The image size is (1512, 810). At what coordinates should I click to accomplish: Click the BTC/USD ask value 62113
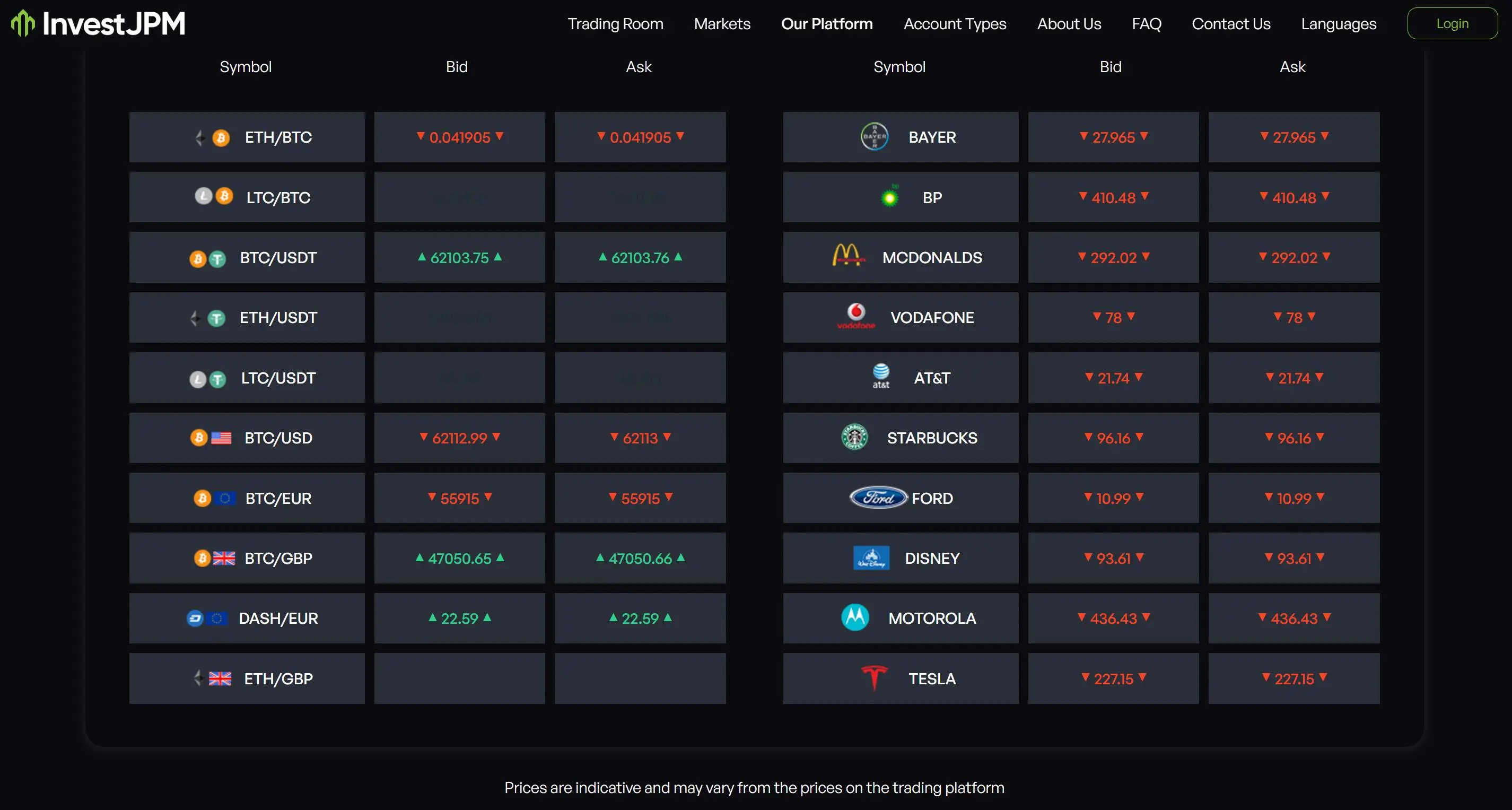[x=640, y=438]
